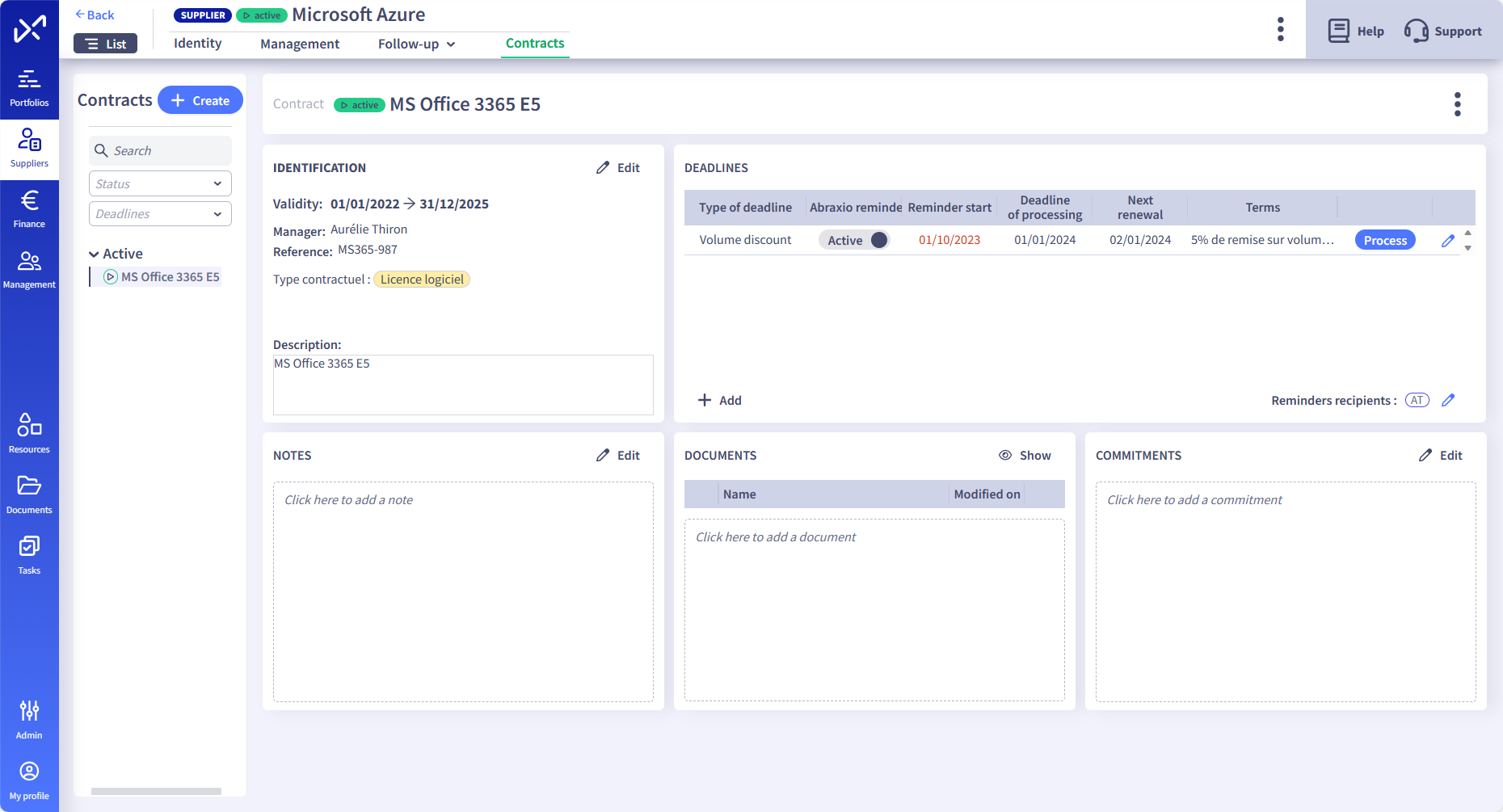Click Next renewal date 02/01/2024

(1140, 240)
